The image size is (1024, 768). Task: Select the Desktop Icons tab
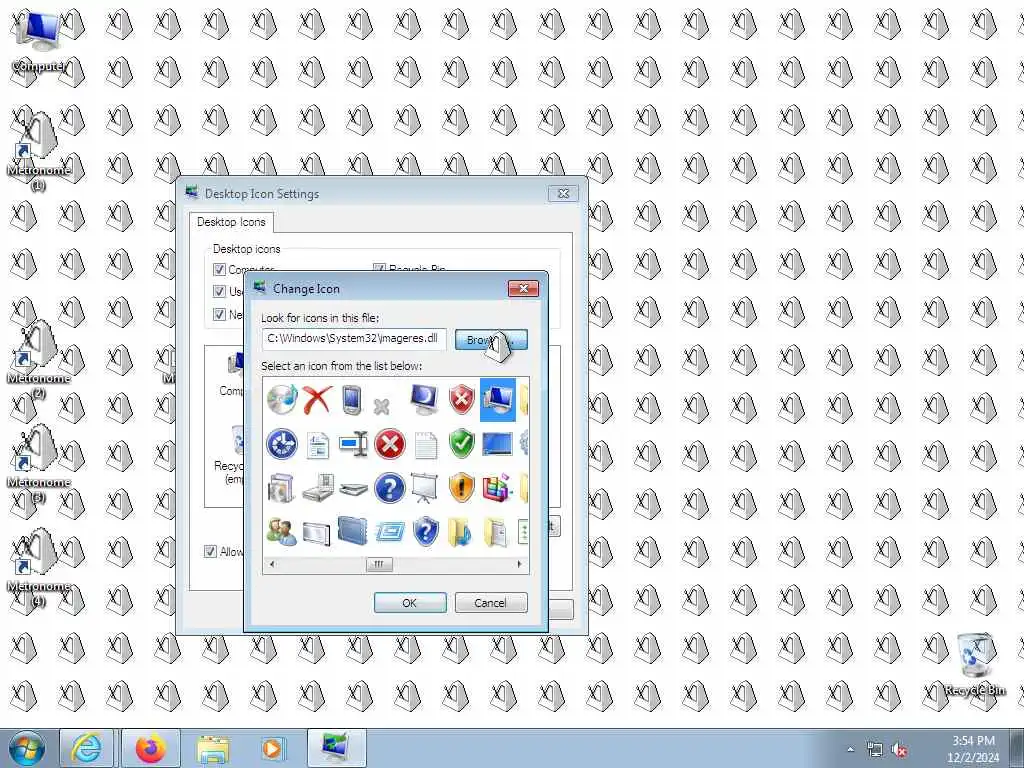231,222
